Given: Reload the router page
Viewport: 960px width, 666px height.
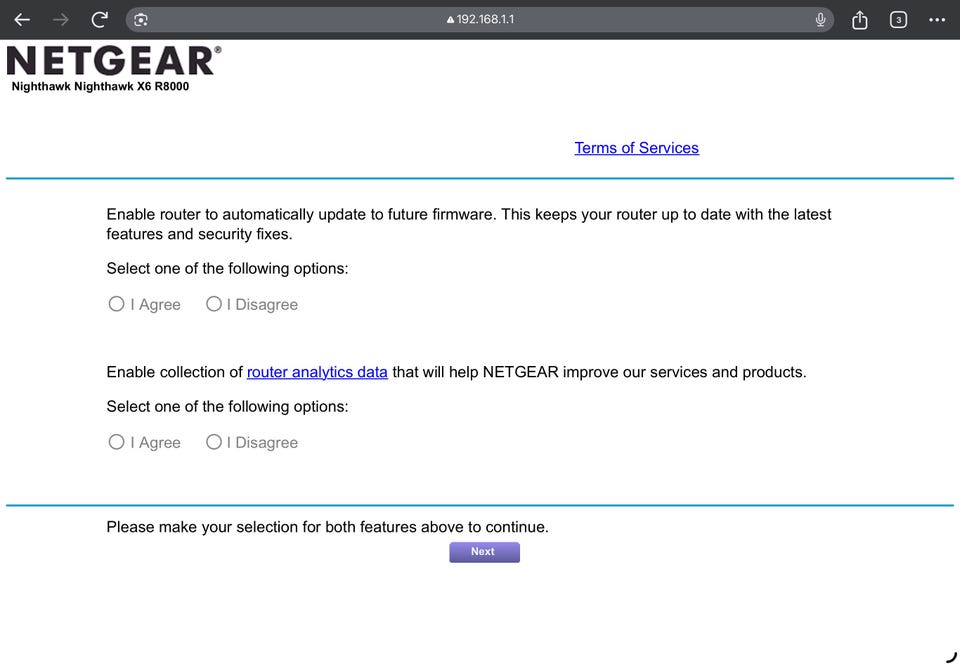Looking at the screenshot, I should tap(99, 20).
